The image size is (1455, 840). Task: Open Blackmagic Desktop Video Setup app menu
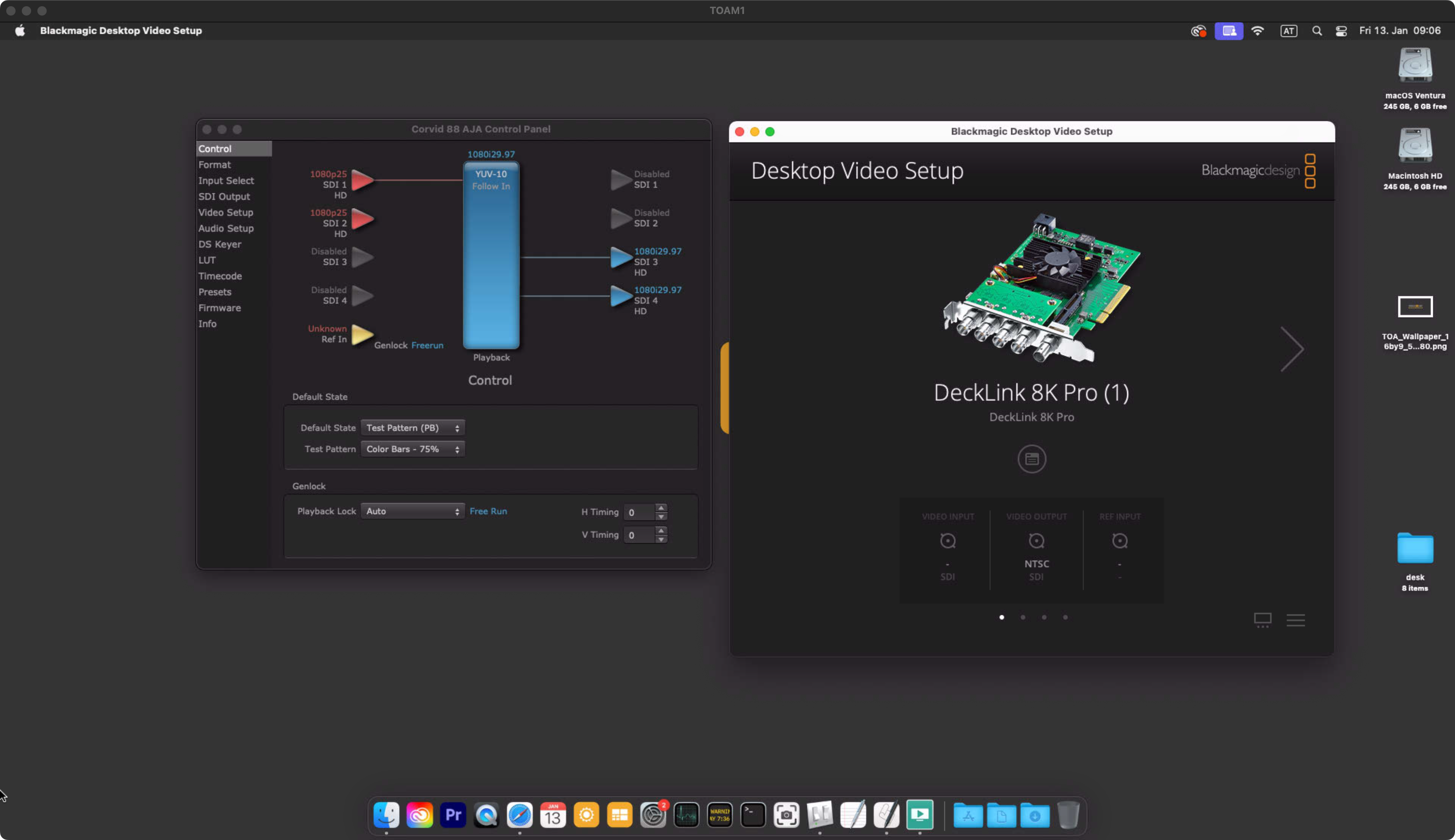(x=121, y=31)
